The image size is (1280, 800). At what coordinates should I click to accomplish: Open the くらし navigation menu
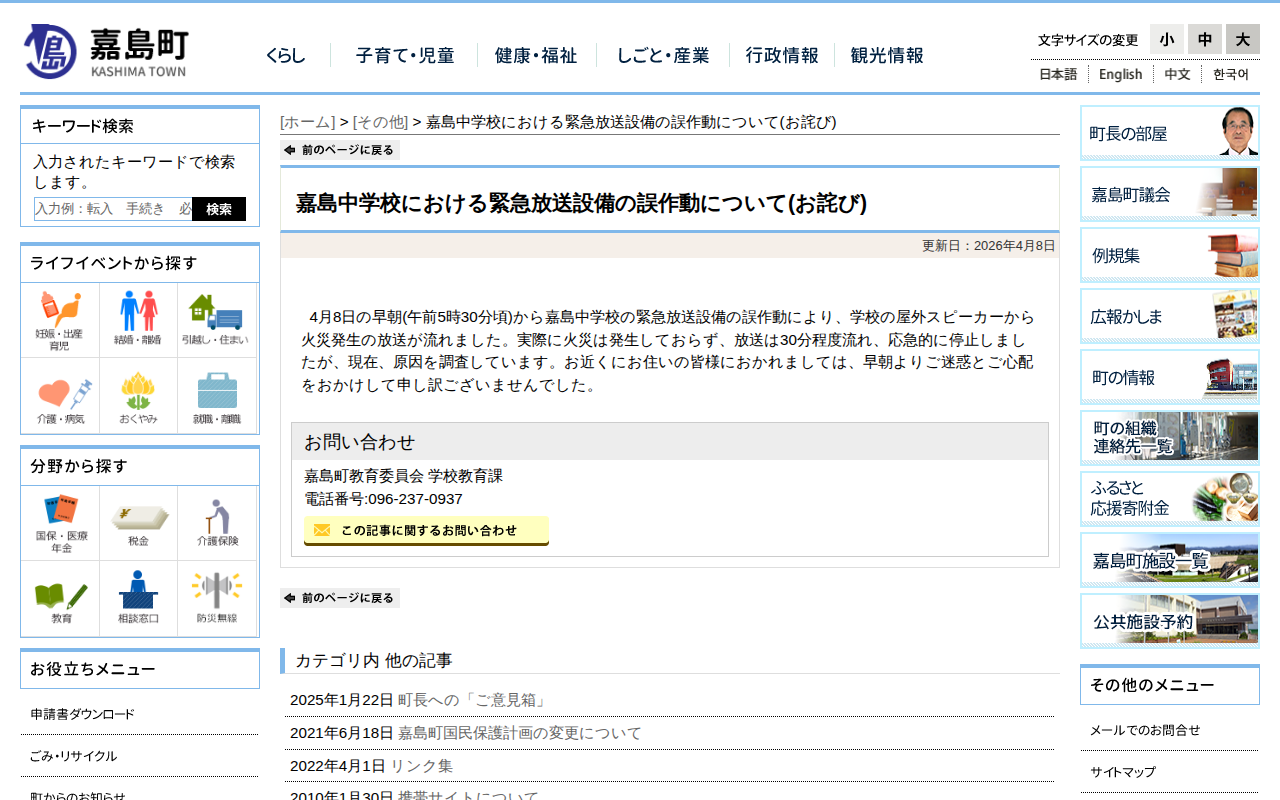click(285, 56)
